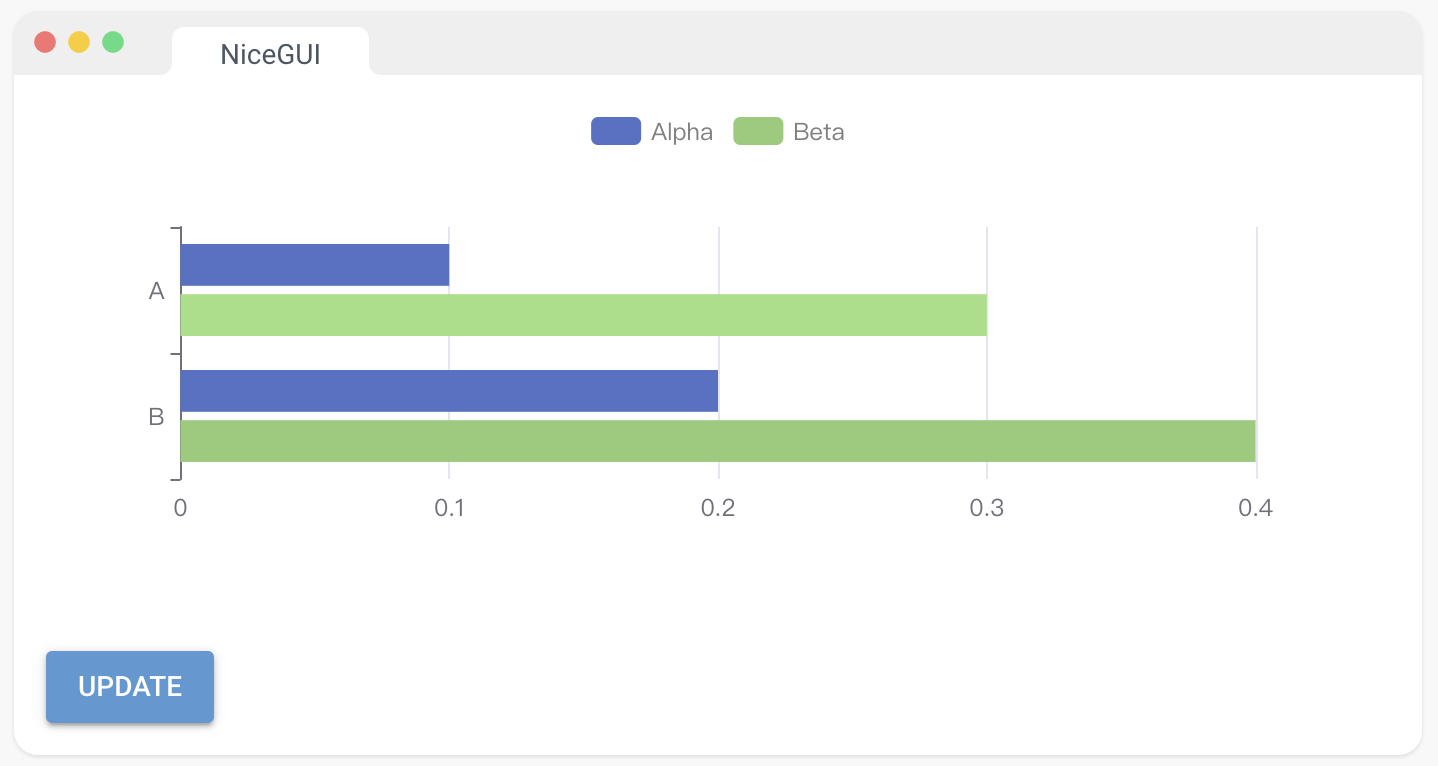This screenshot has width=1438, height=766.
Task: Click the red close window button
Action: point(45,42)
